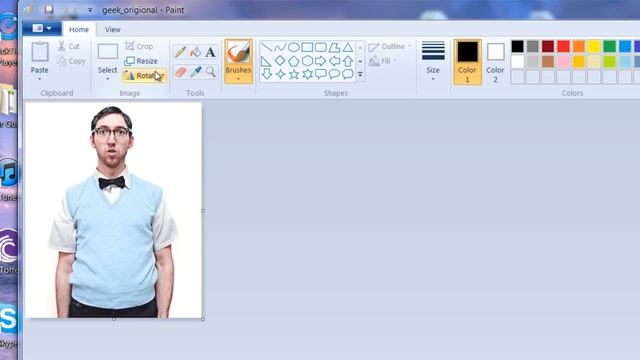Viewport: 640px width, 360px height.
Task: Open the shape Outline dropdown
Action: coord(389,47)
